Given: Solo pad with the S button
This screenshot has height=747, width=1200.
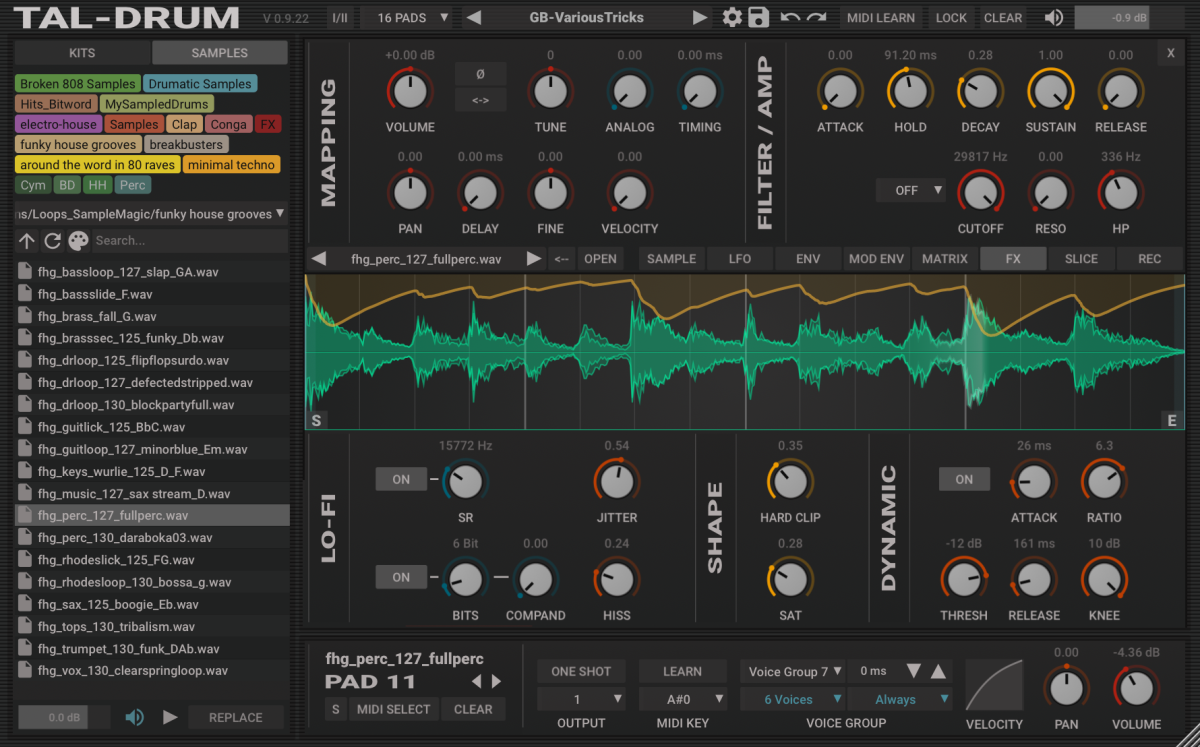Looking at the screenshot, I should point(335,709).
